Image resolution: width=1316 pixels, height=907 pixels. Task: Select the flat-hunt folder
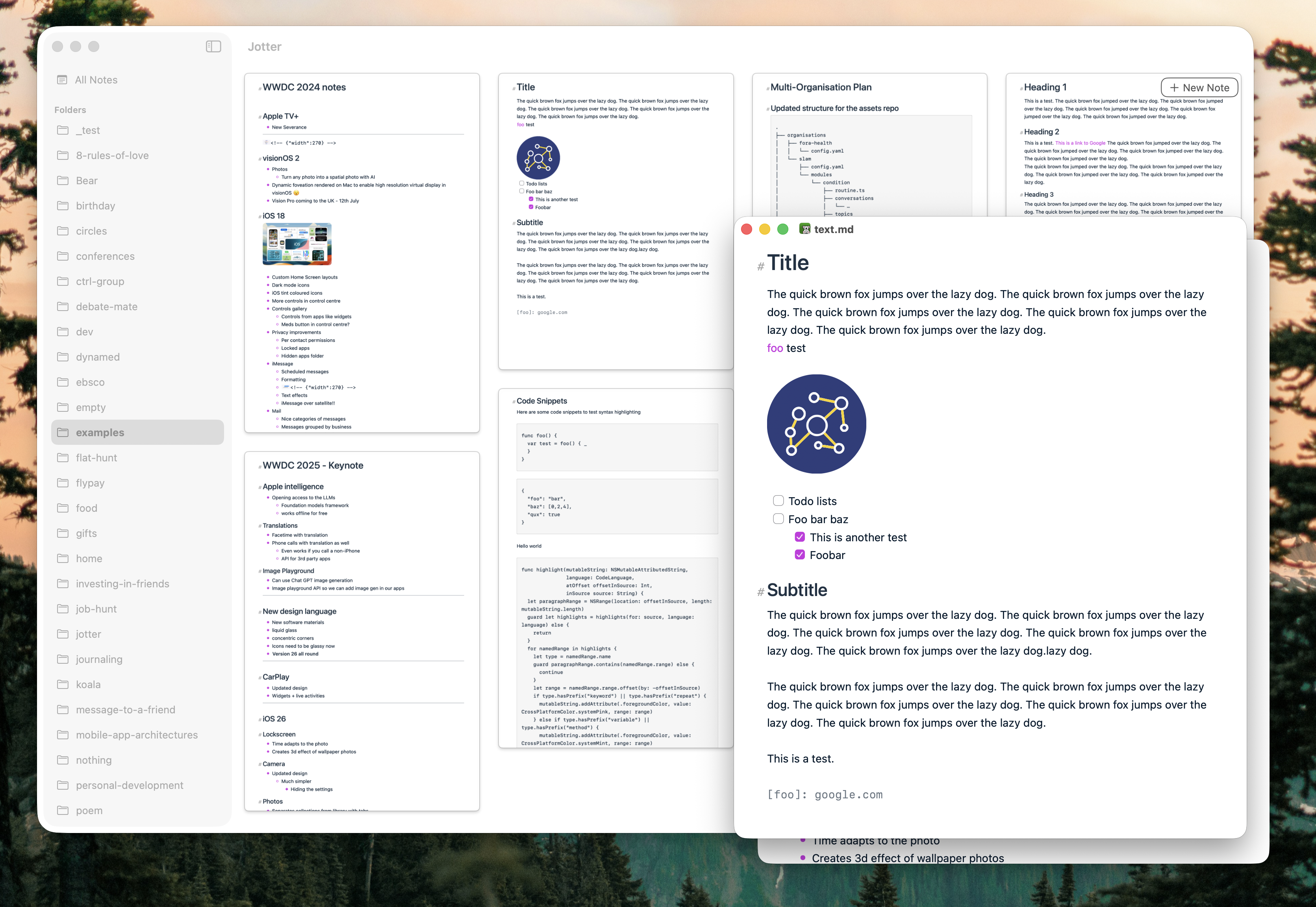pyautogui.click(x=96, y=457)
